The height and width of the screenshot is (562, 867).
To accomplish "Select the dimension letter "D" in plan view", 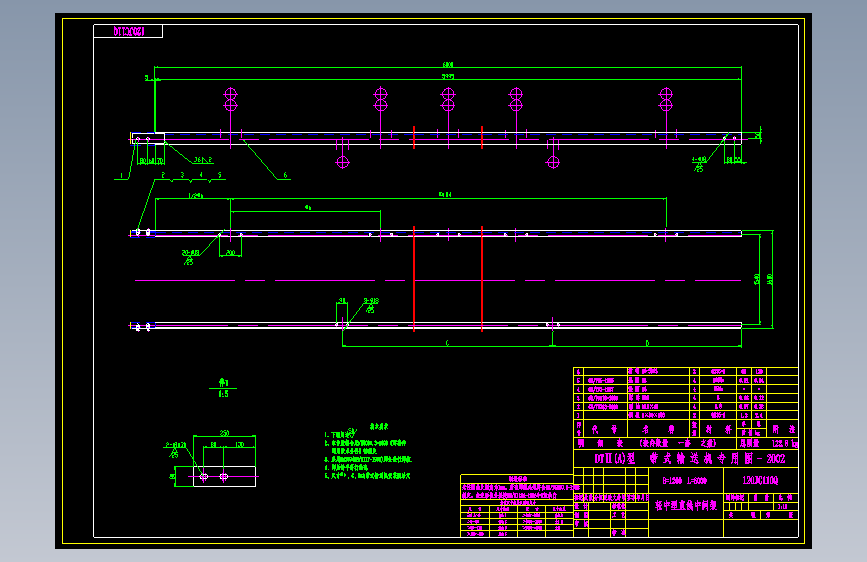I will point(647,343).
